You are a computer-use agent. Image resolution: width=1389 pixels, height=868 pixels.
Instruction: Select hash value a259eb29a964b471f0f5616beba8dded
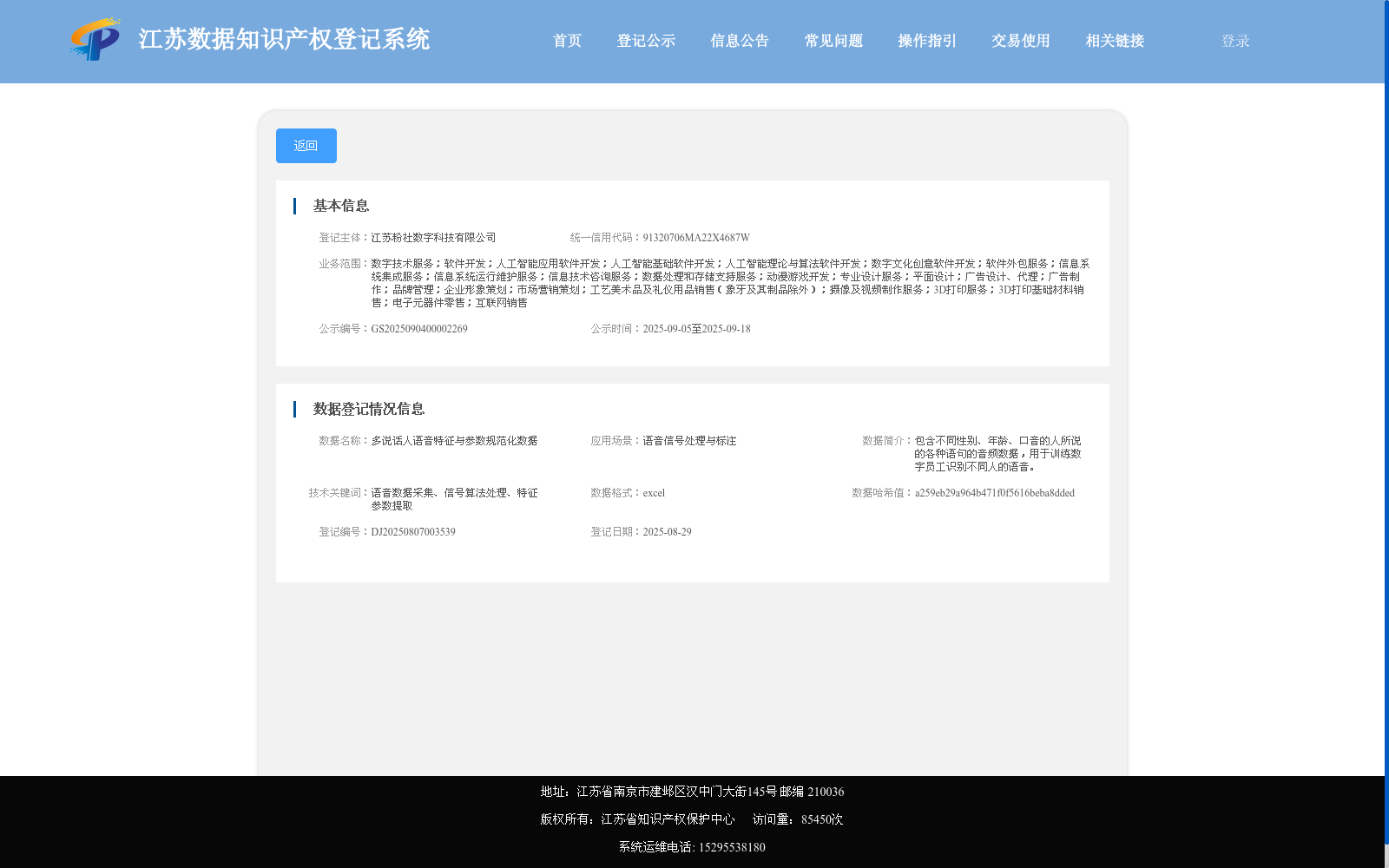click(x=995, y=493)
